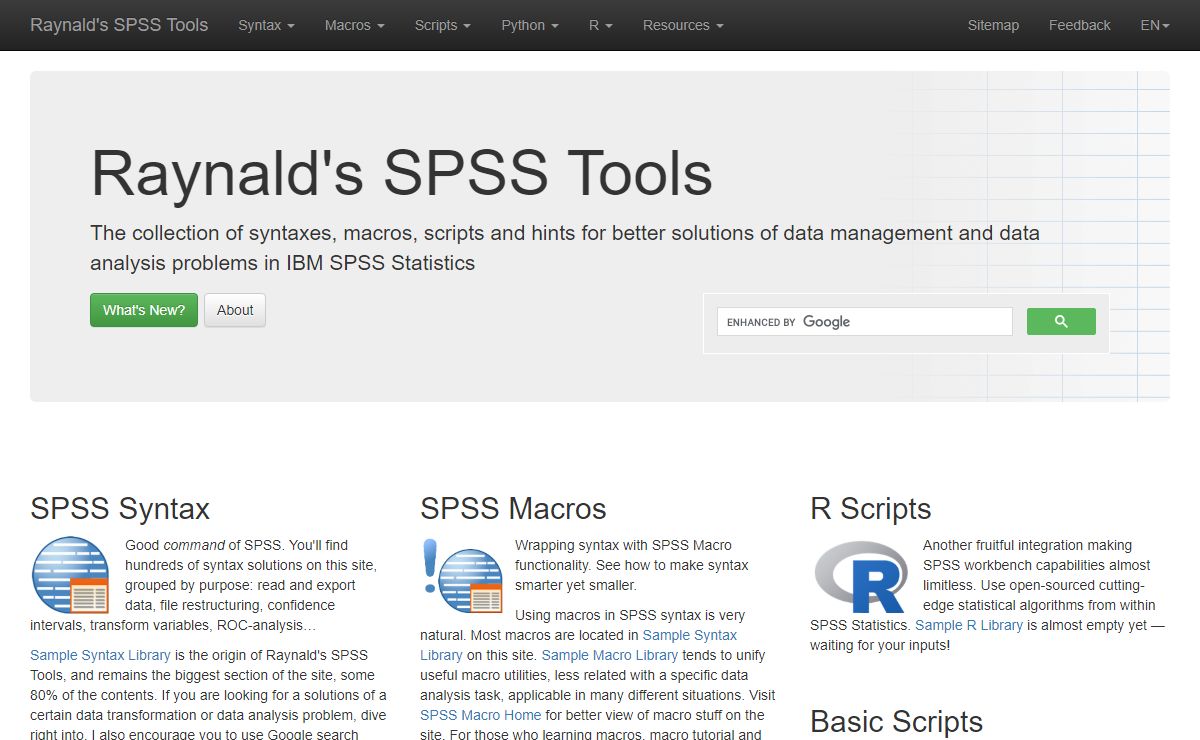The width and height of the screenshot is (1200, 740).
Task: Open the Sample R Library link
Action: pyautogui.click(x=969, y=625)
